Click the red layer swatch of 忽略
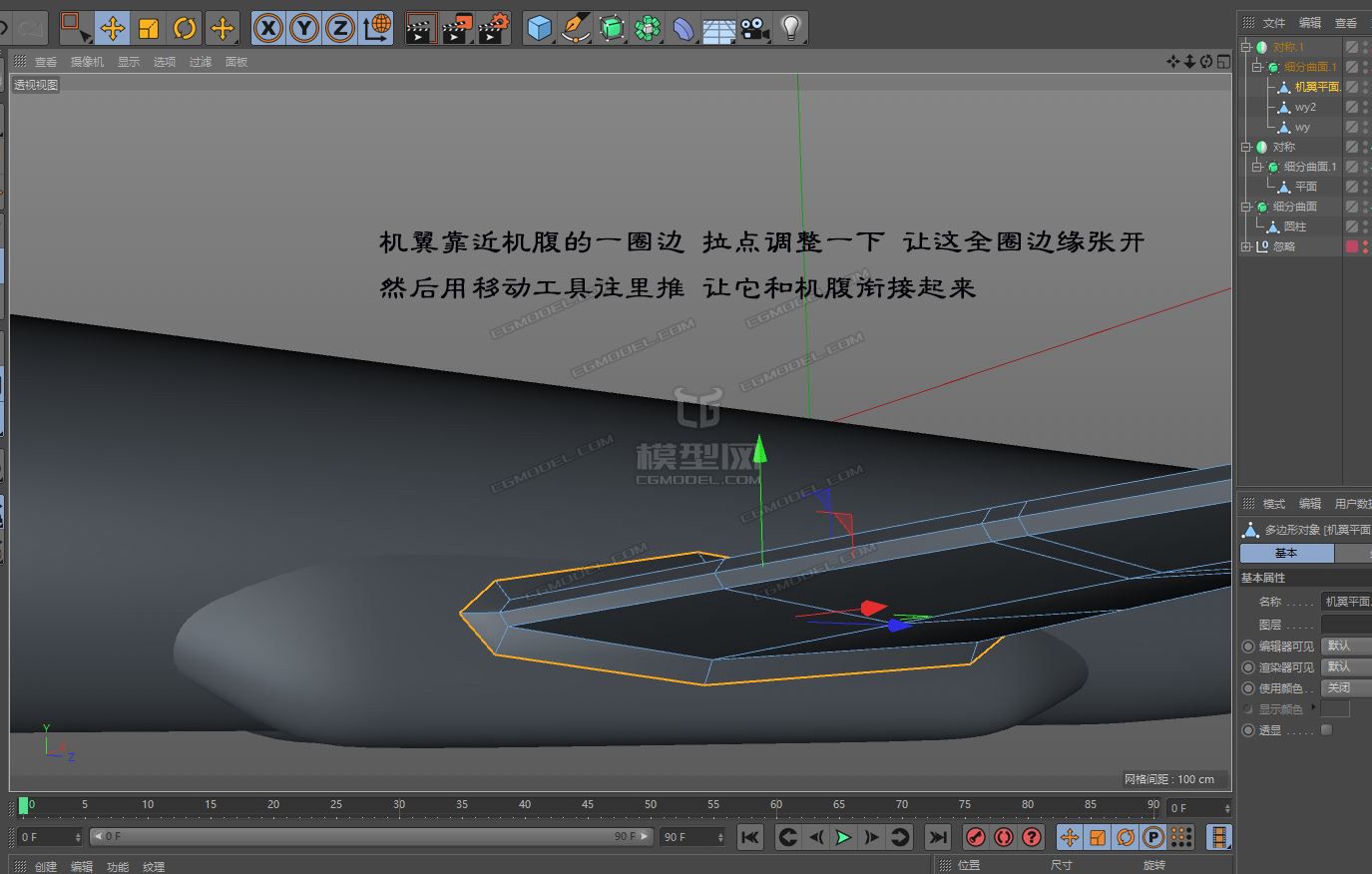Image resolution: width=1372 pixels, height=874 pixels. 1352,246
